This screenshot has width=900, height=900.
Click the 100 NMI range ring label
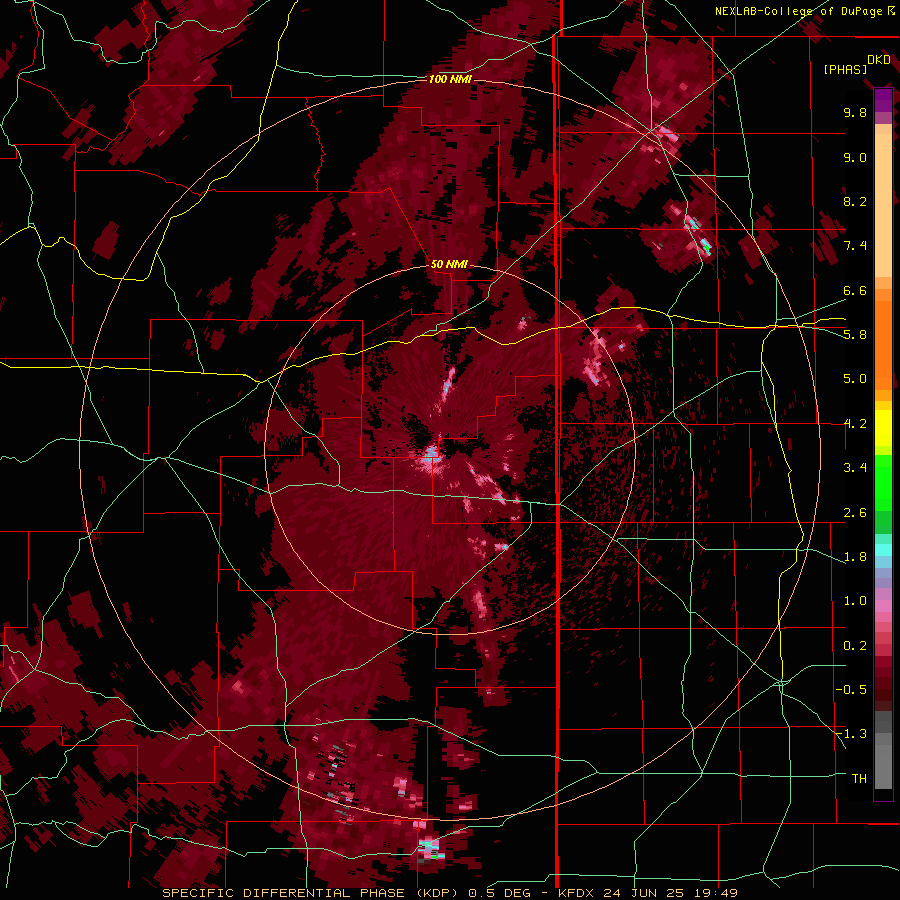[x=450, y=79]
